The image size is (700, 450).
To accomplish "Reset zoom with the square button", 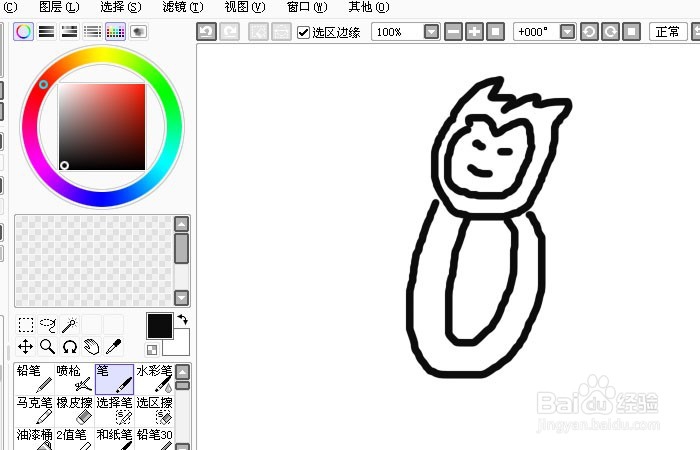I will tap(495, 32).
